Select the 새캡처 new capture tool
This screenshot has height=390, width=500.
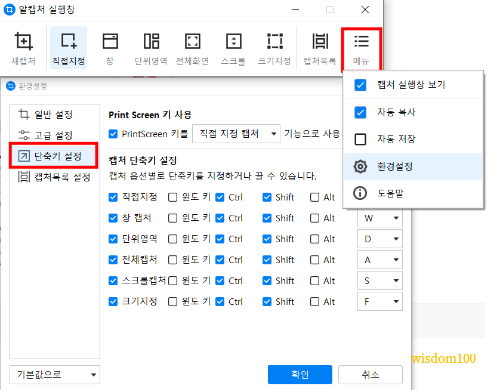pos(23,48)
